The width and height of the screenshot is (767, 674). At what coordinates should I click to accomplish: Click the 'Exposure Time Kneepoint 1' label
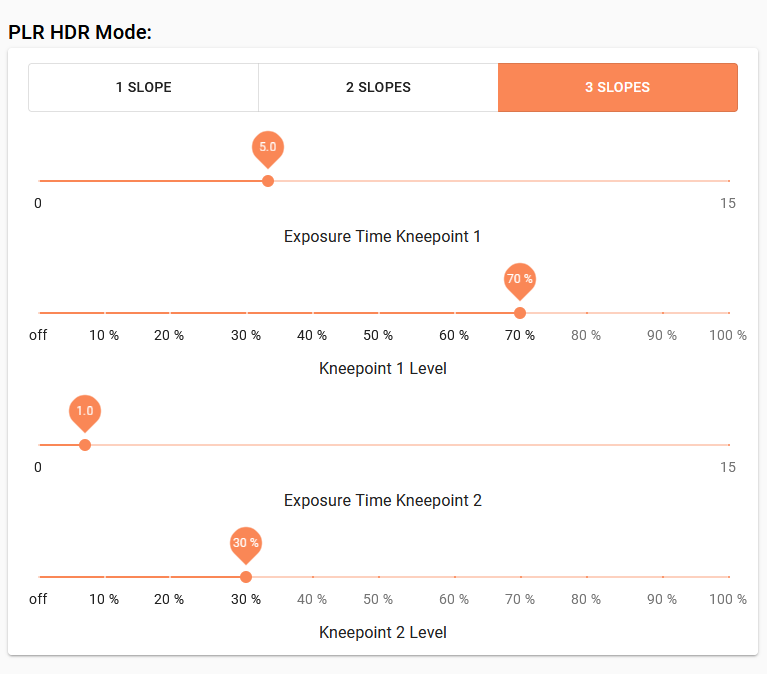[x=383, y=237]
